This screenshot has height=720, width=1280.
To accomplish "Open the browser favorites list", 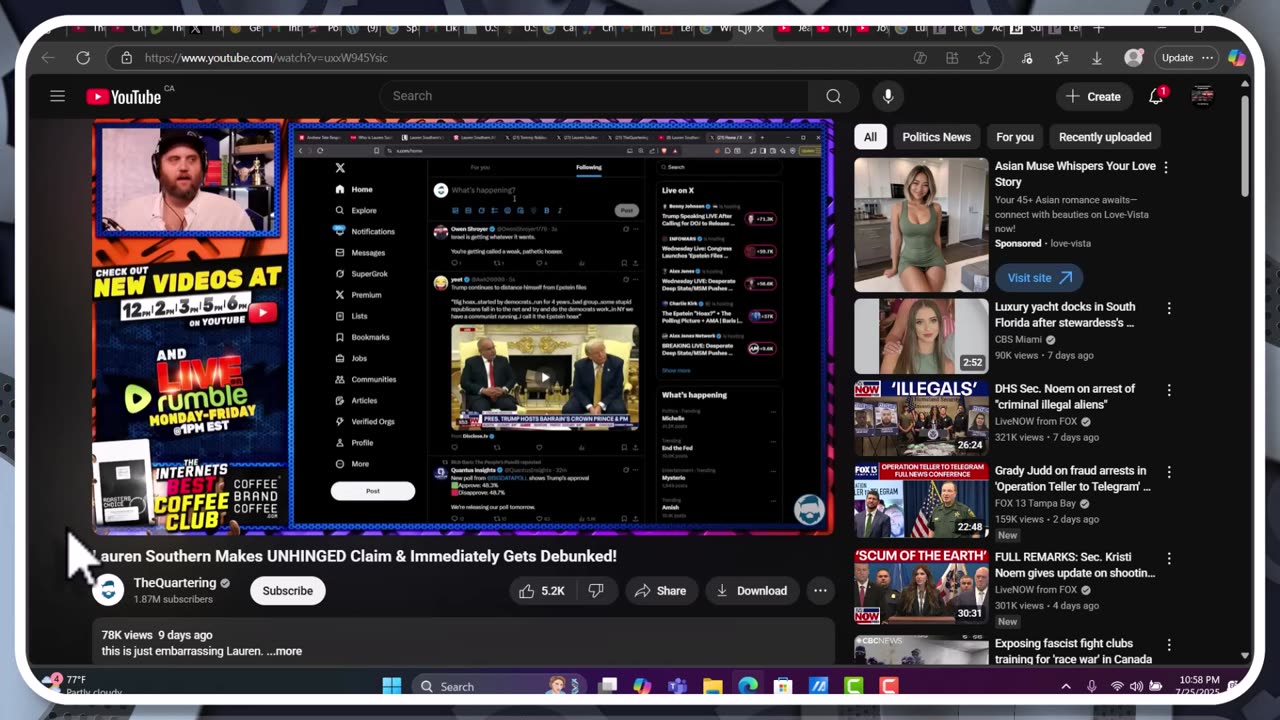I will click(x=1061, y=58).
